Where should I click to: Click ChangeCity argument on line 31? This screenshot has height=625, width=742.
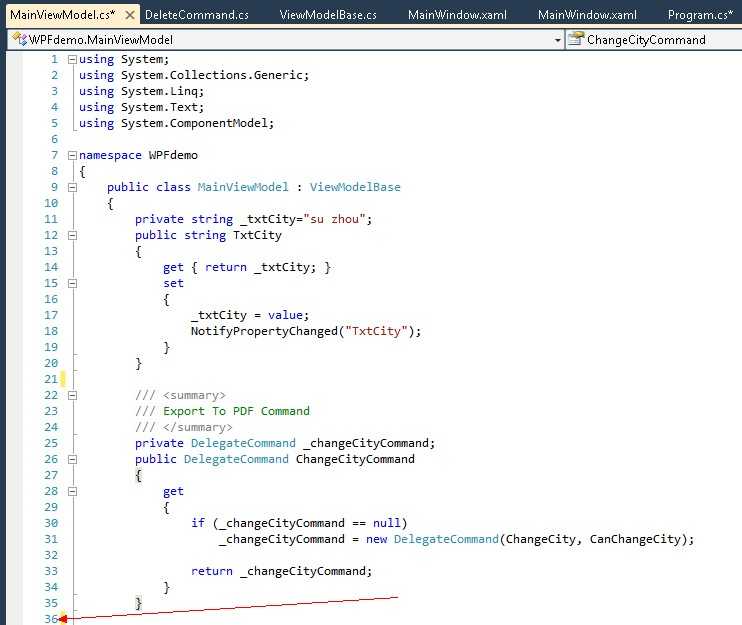click(x=541, y=539)
